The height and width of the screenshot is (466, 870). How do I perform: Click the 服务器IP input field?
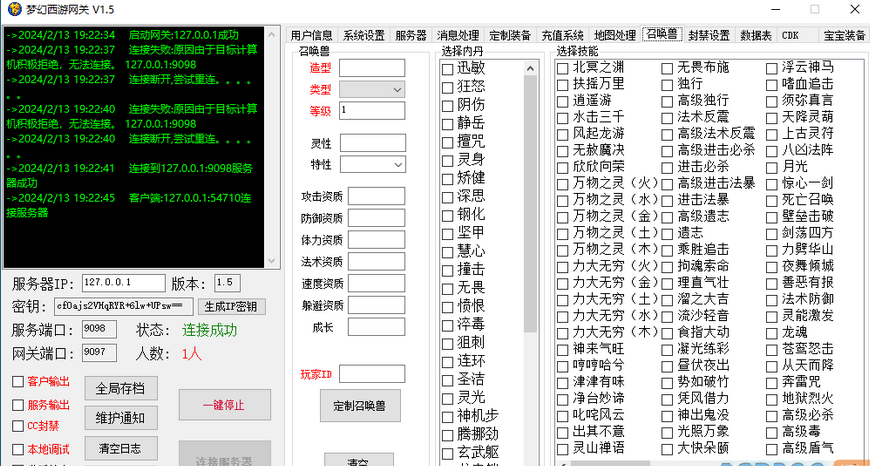pos(123,283)
